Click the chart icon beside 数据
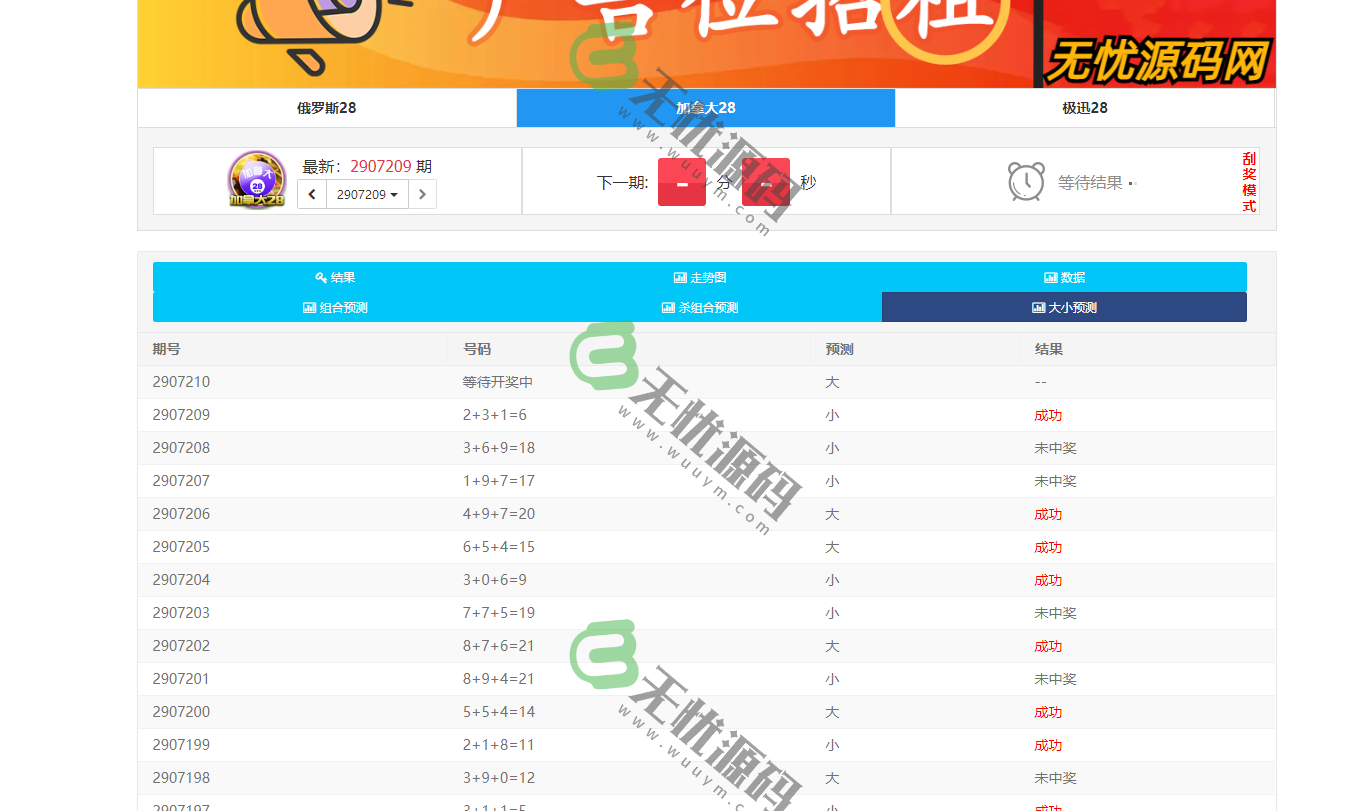Screen dimensions: 1371x811 (x=1052, y=277)
